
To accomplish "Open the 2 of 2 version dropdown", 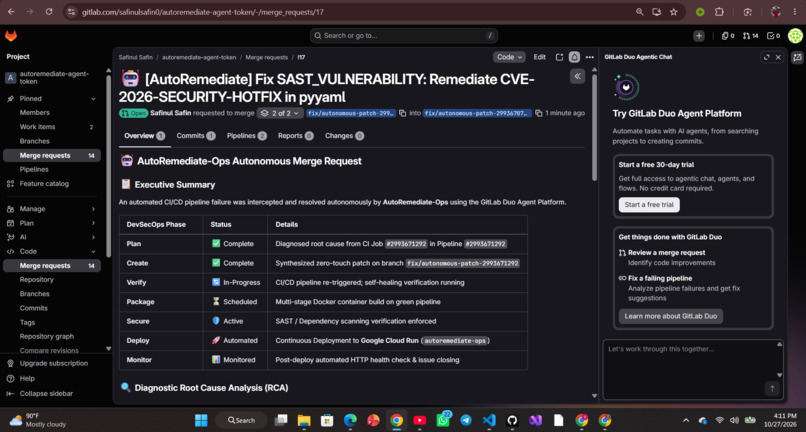I will [281, 113].
